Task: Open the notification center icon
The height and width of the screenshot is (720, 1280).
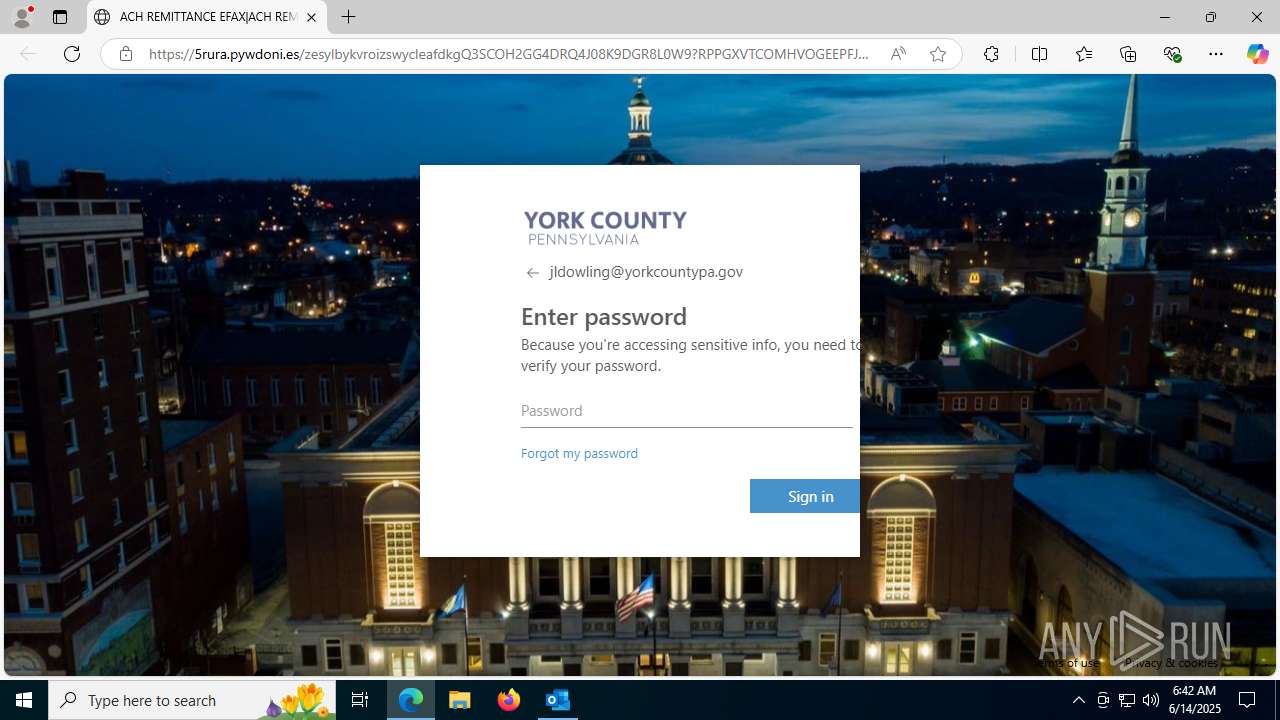Action: point(1248,700)
